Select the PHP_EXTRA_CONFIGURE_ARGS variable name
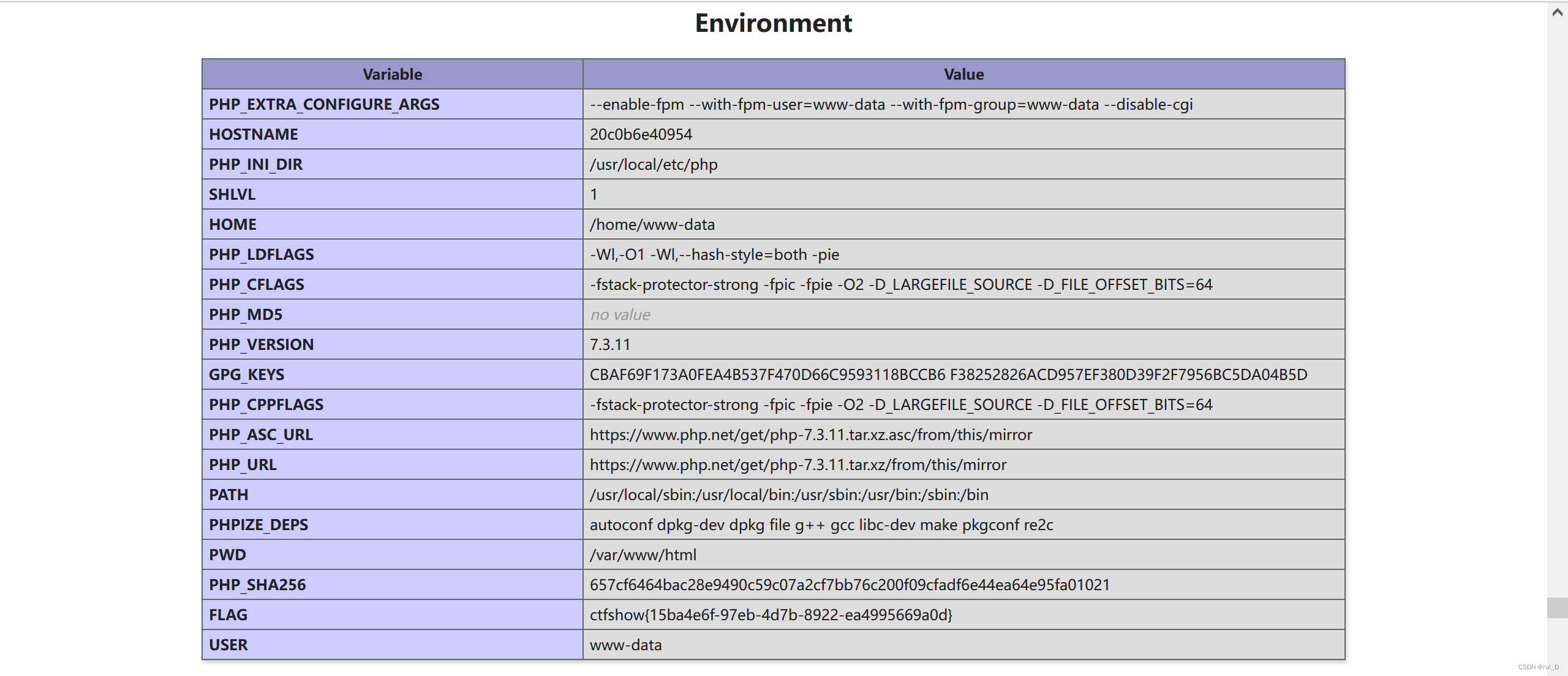The width and height of the screenshot is (1568, 676). tap(324, 104)
